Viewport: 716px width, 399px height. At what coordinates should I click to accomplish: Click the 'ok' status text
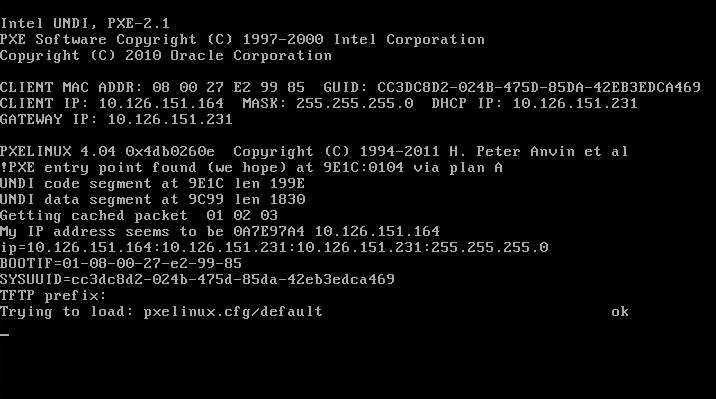click(x=620, y=312)
